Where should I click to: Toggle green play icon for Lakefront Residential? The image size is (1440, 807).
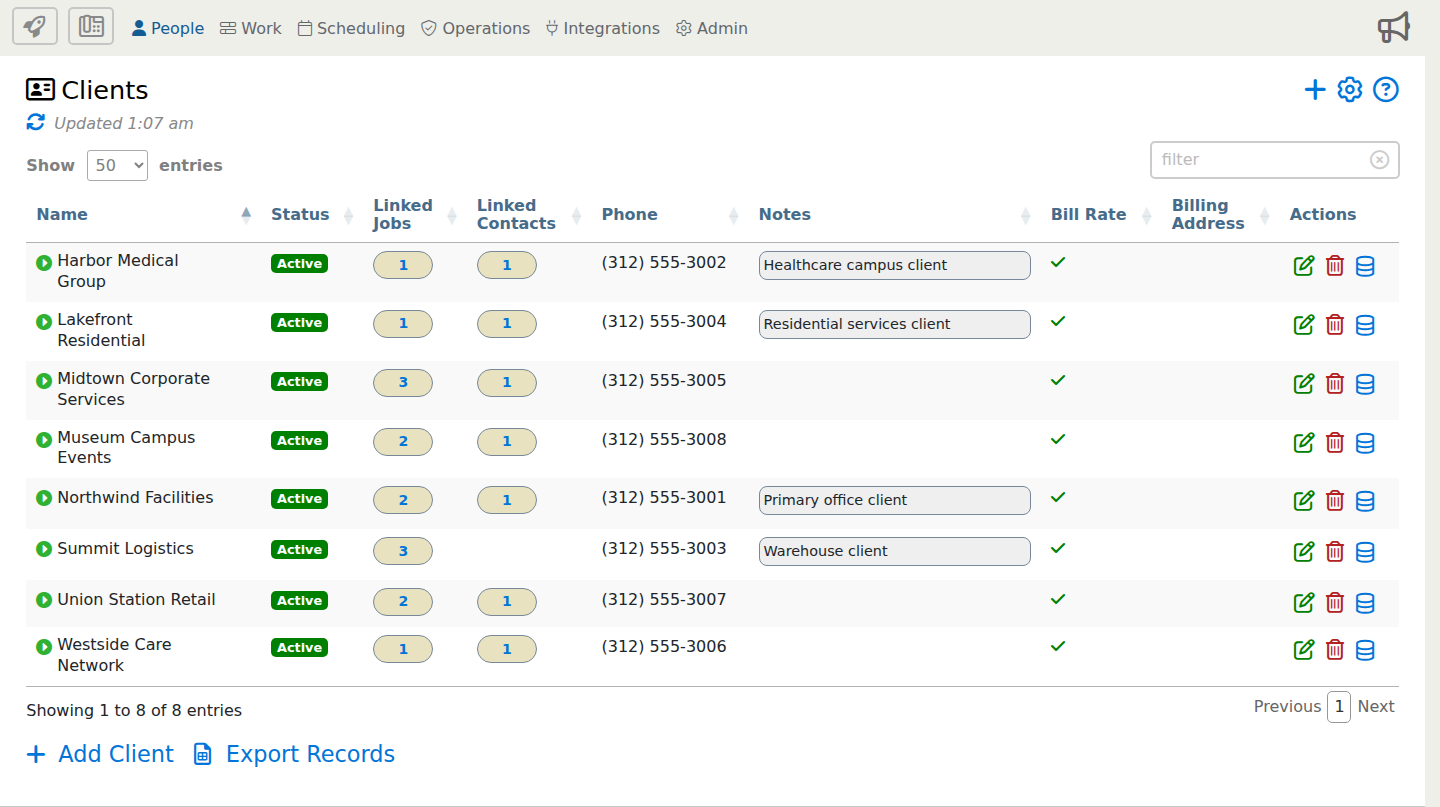click(44, 322)
